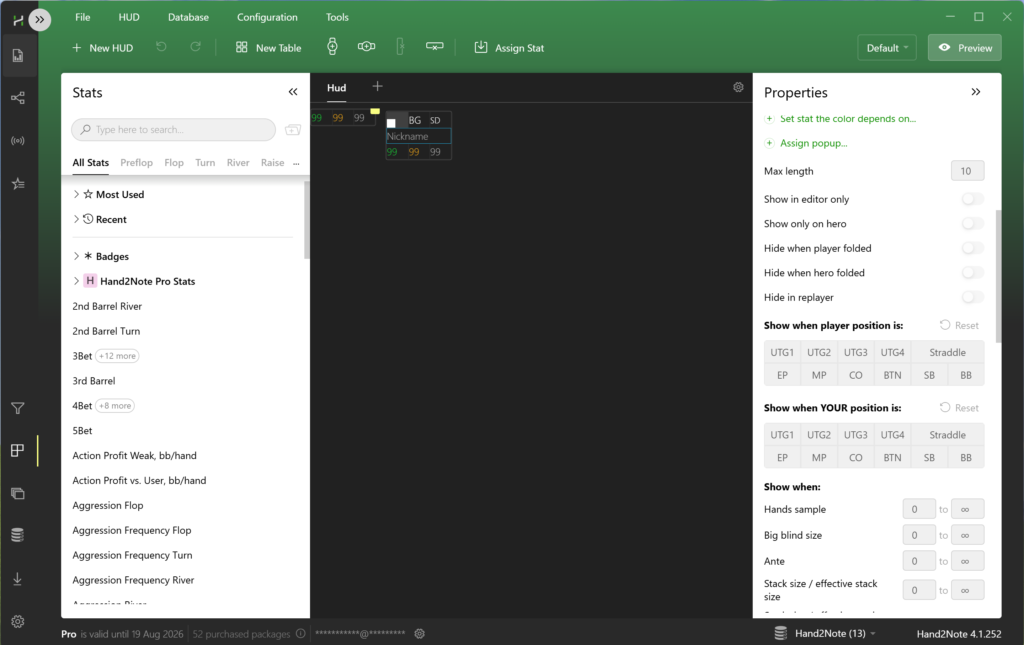Click the New HUD button
The width and height of the screenshot is (1024, 645).
pos(103,48)
